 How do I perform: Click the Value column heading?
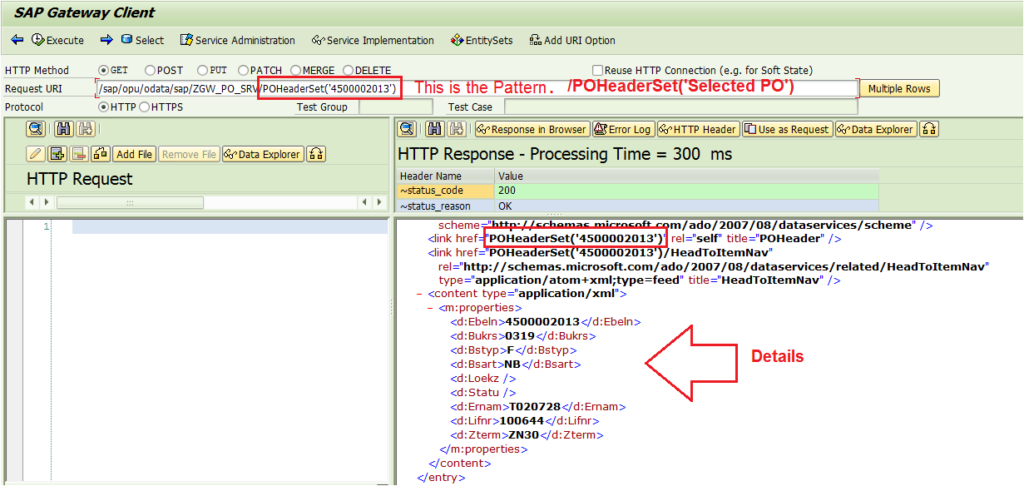coord(686,176)
